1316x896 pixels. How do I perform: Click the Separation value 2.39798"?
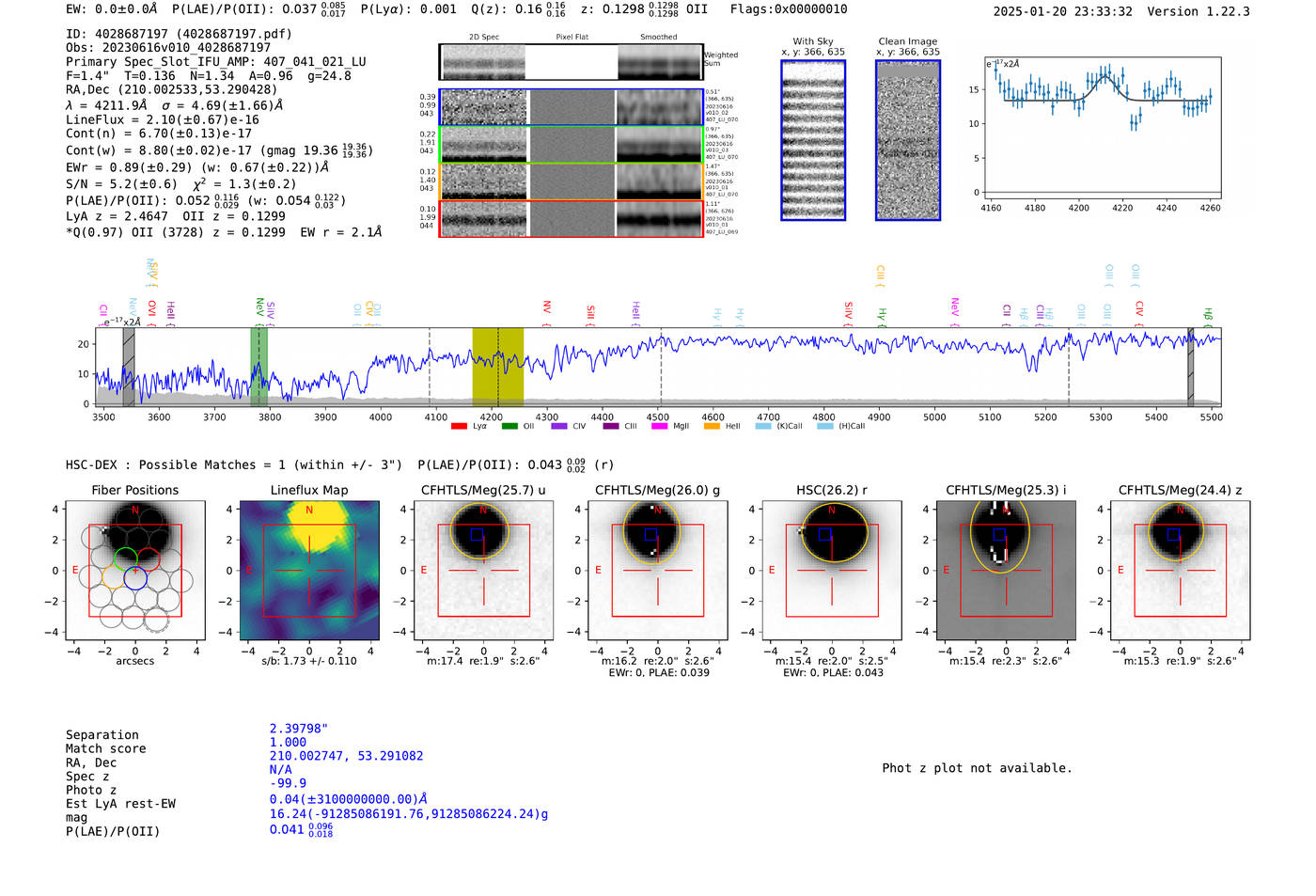click(299, 729)
